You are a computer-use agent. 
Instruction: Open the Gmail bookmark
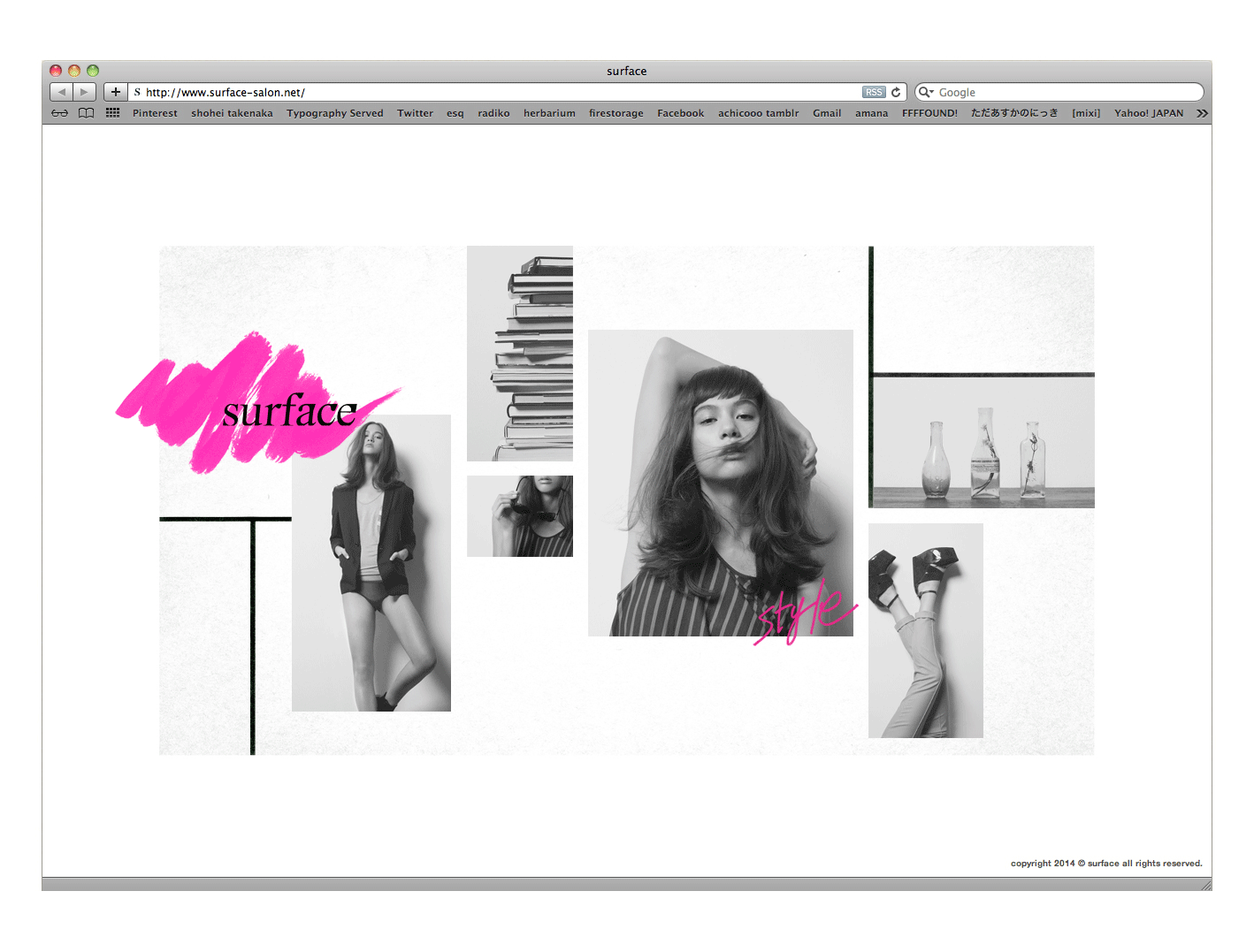point(827,113)
